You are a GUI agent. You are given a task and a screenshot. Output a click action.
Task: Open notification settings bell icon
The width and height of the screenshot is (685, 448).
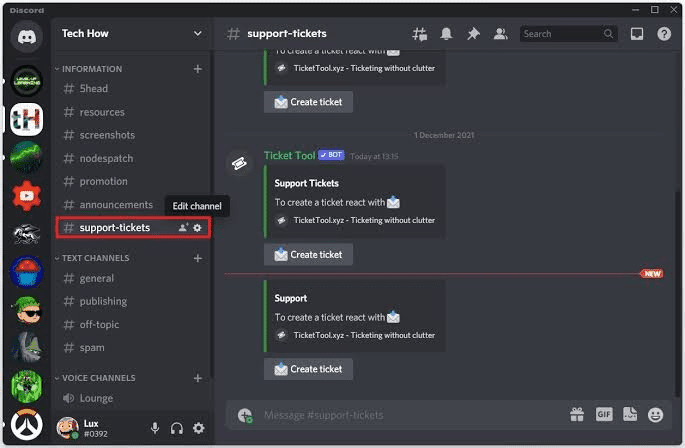pos(446,34)
